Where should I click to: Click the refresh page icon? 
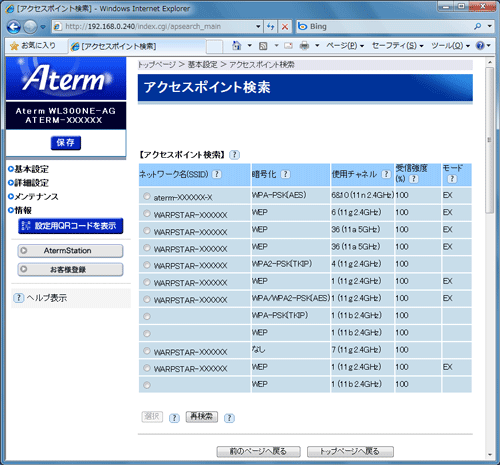270,27
